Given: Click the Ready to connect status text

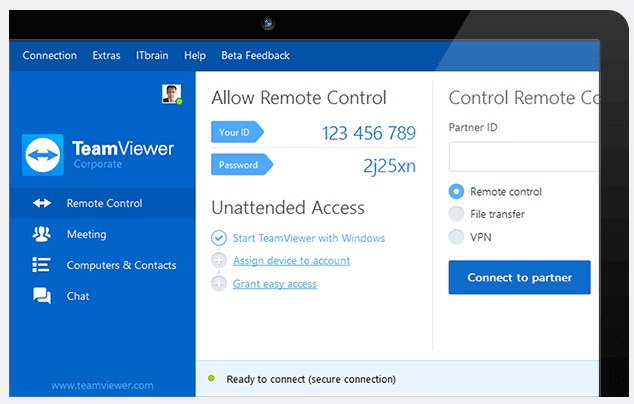Looking at the screenshot, I should tap(311, 379).
